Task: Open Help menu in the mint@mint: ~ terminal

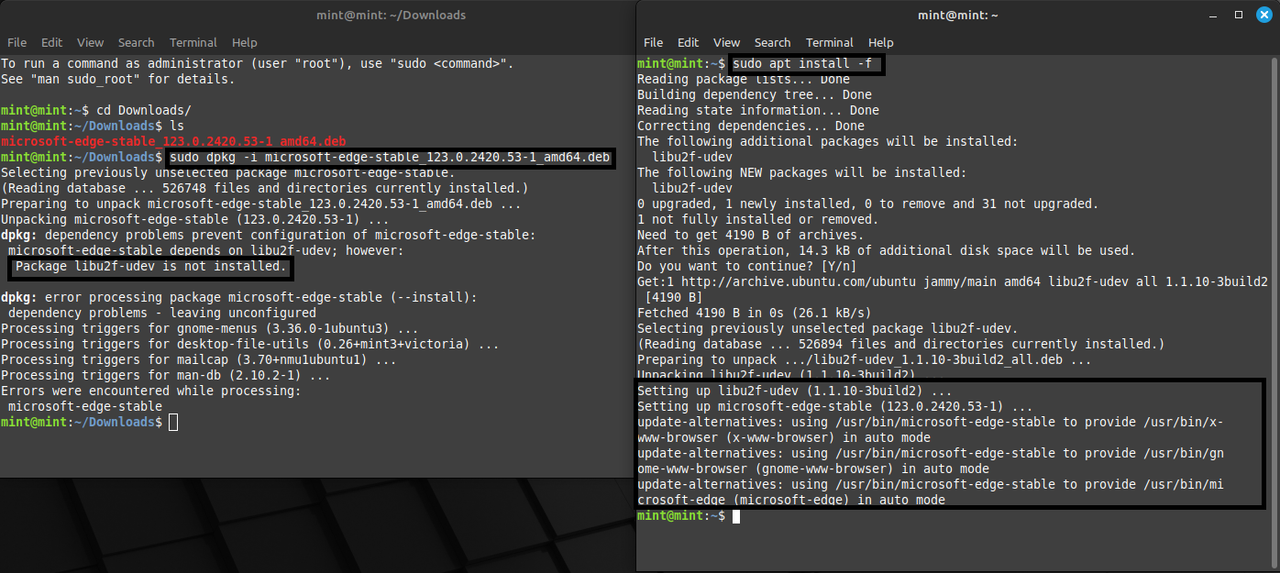Action: (881, 43)
